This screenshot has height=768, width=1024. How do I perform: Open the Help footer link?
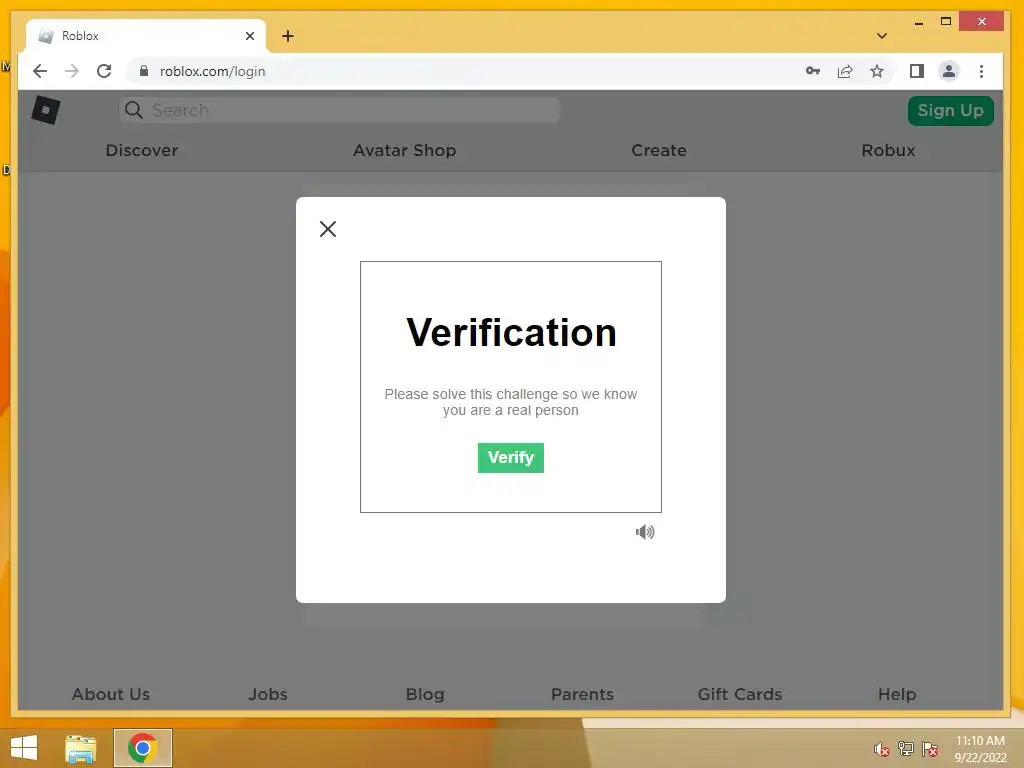pos(897,694)
